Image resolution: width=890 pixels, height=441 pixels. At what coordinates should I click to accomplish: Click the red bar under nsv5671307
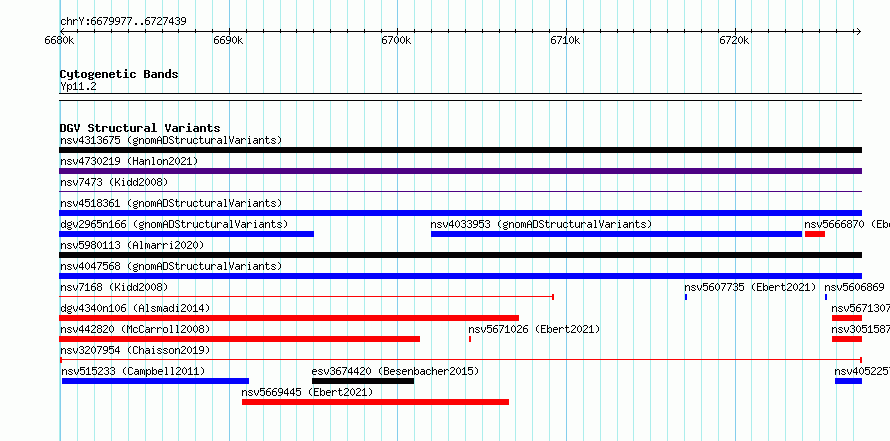pyautogui.click(x=847, y=318)
